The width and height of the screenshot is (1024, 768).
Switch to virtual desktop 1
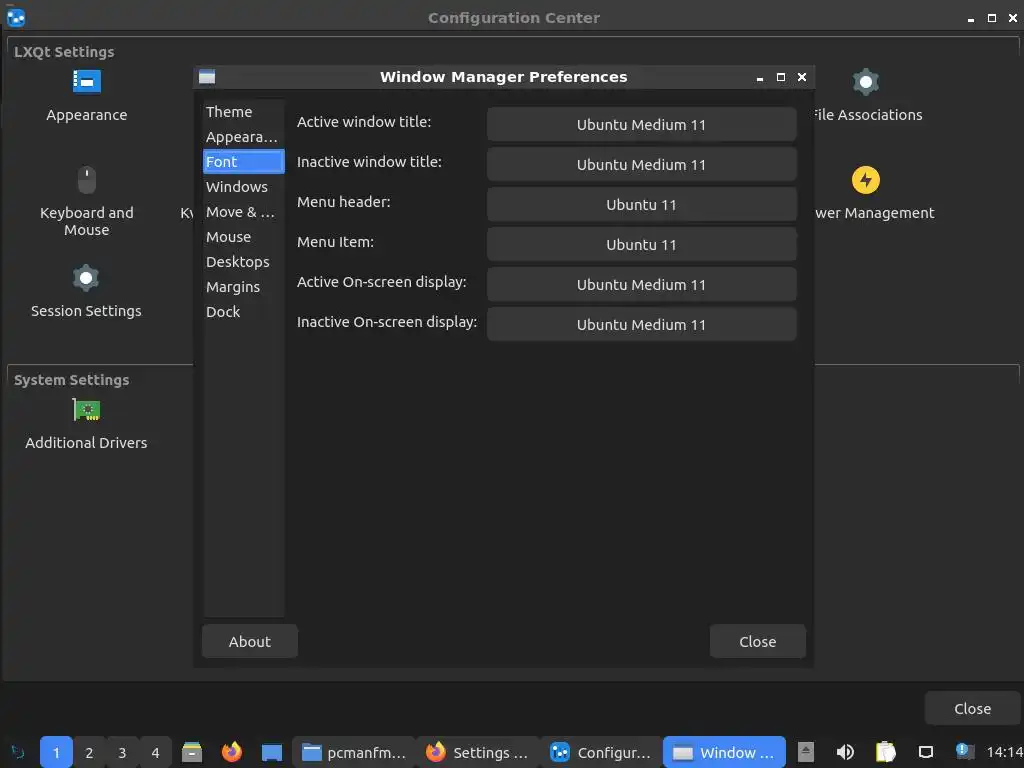click(56, 752)
